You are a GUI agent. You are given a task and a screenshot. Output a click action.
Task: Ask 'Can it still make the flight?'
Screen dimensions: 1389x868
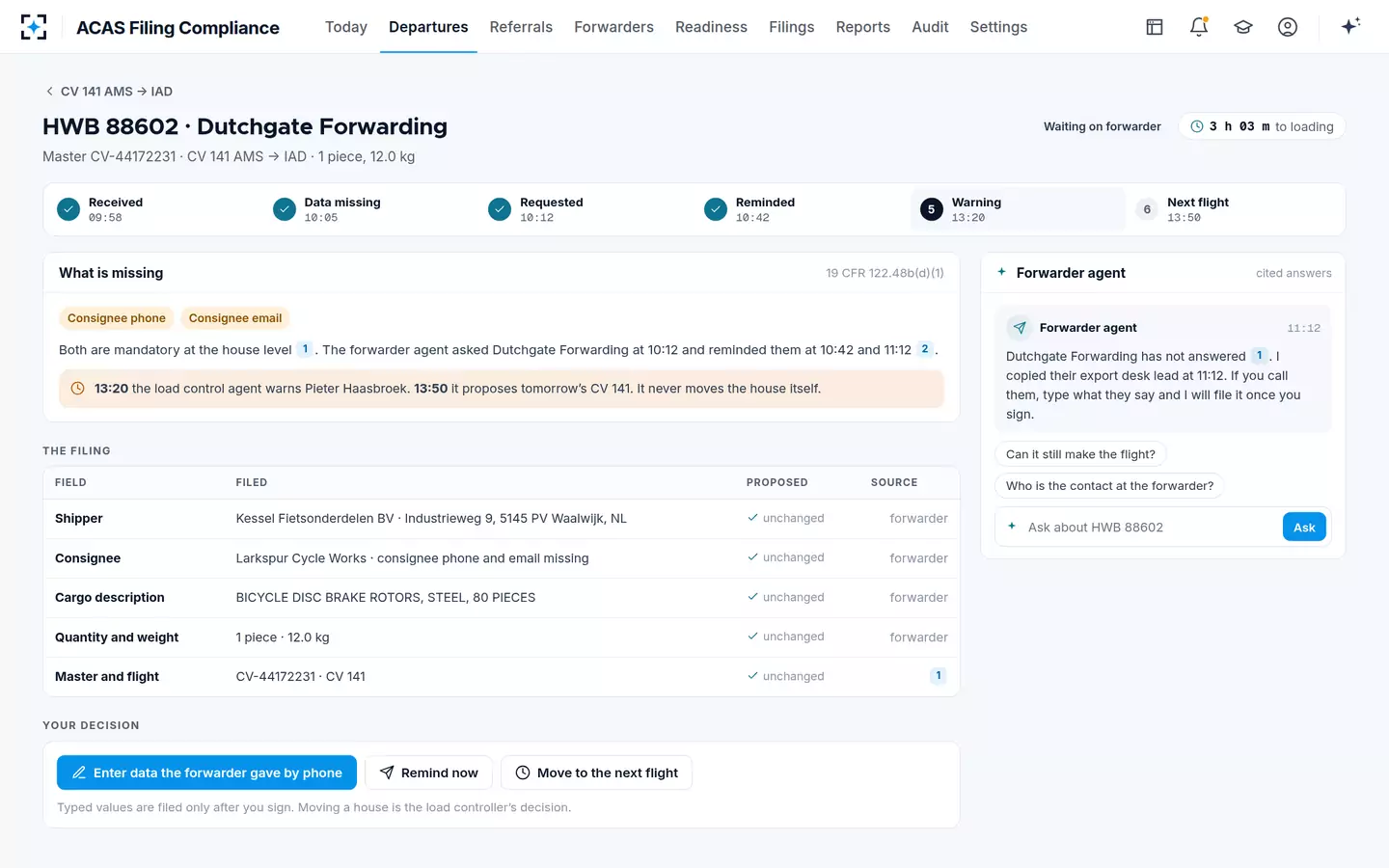click(x=1080, y=454)
